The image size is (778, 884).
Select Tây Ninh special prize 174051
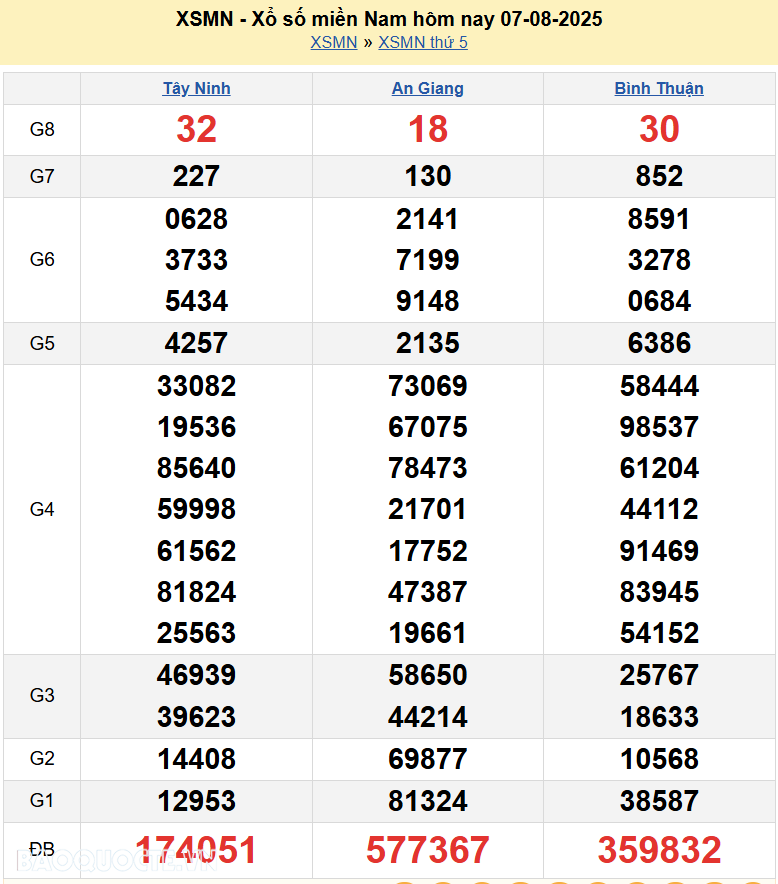point(196,850)
